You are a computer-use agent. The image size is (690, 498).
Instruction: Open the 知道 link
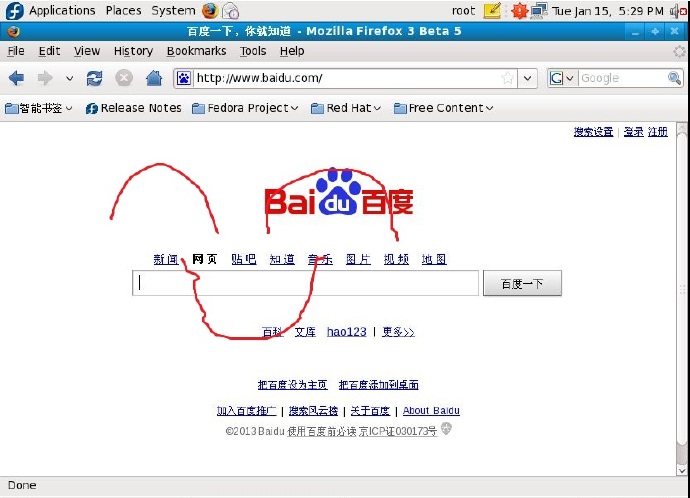(x=282, y=259)
